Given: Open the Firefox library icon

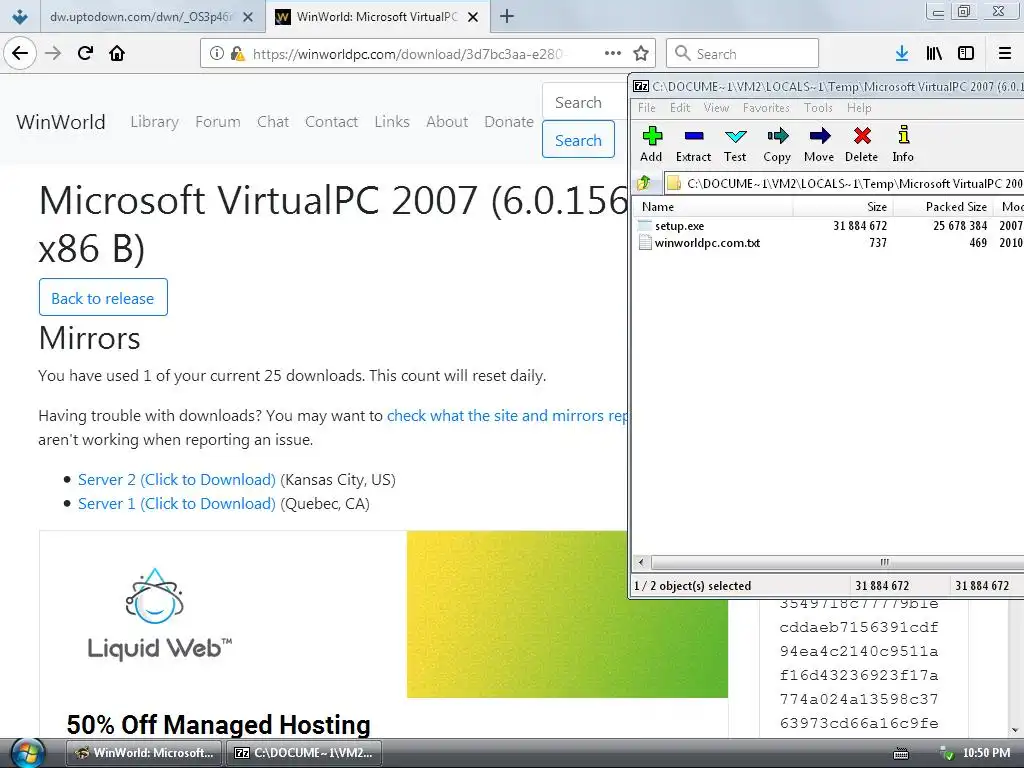Looking at the screenshot, I should (x=934, y=54).
